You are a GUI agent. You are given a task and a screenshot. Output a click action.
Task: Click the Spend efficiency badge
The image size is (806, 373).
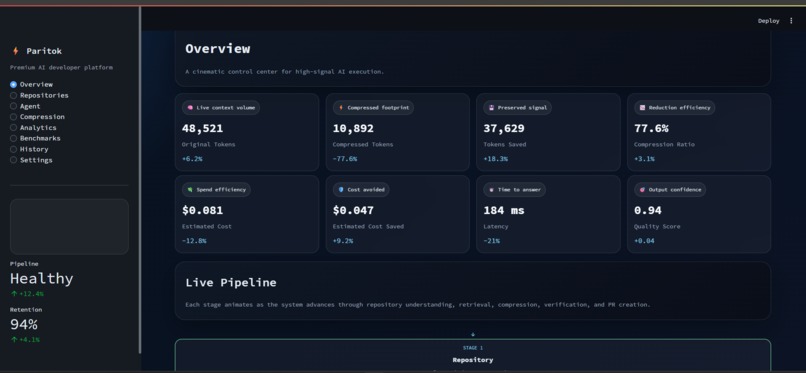click(x=216, y=190)
